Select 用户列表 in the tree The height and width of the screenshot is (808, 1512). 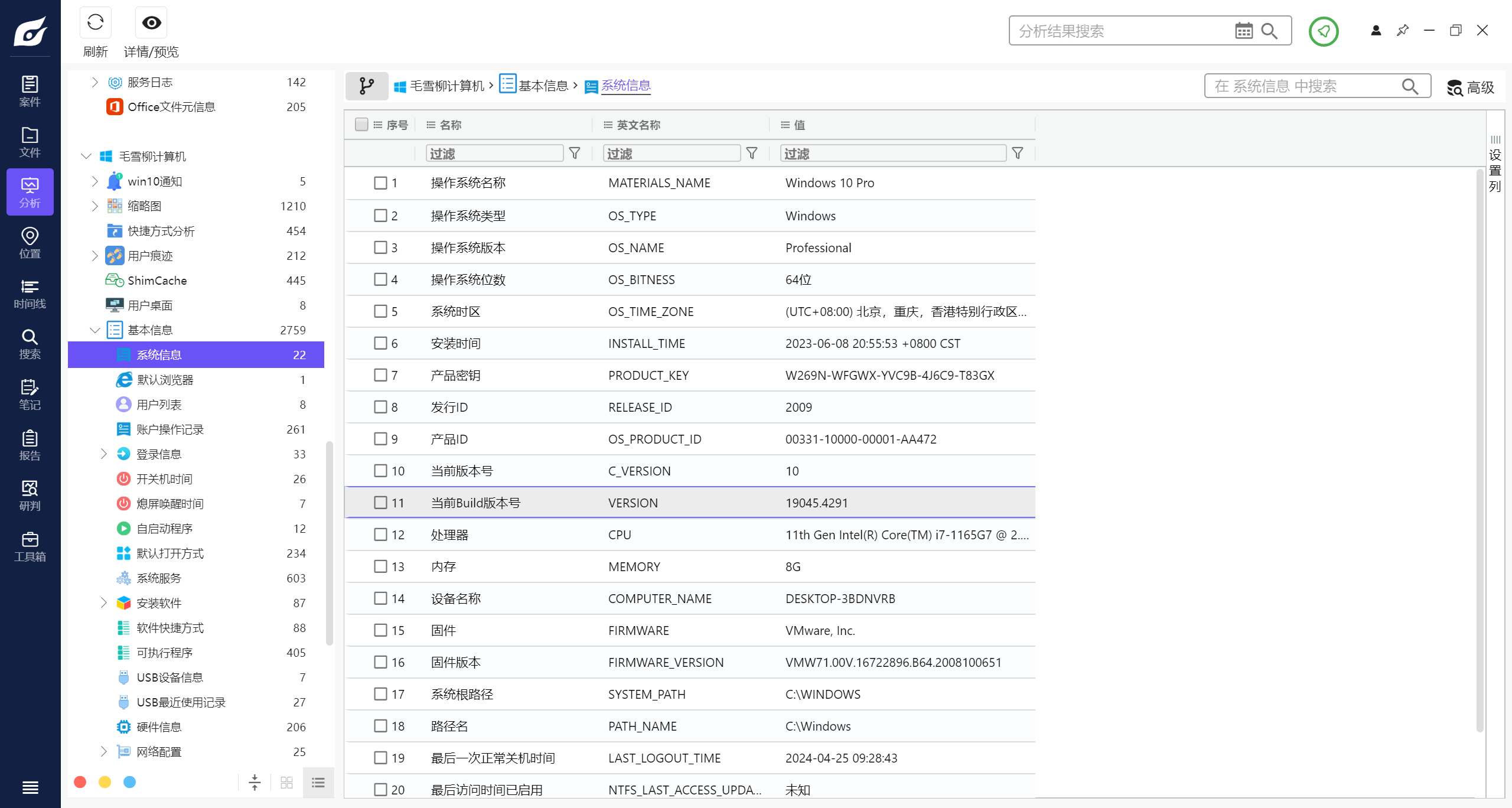pos(159,405)
